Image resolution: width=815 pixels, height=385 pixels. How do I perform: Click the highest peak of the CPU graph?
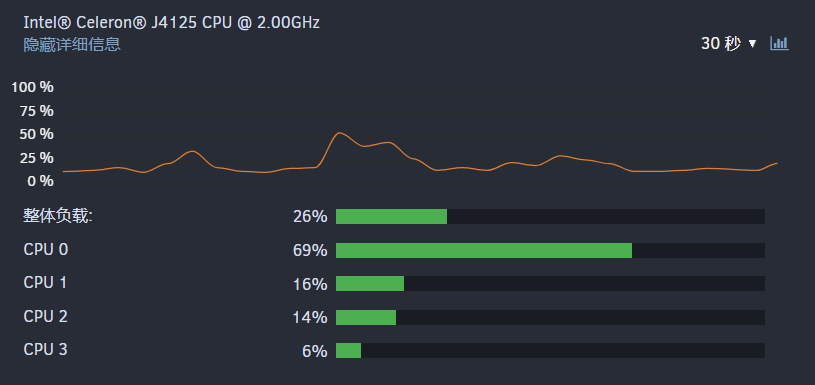point(339,133)
